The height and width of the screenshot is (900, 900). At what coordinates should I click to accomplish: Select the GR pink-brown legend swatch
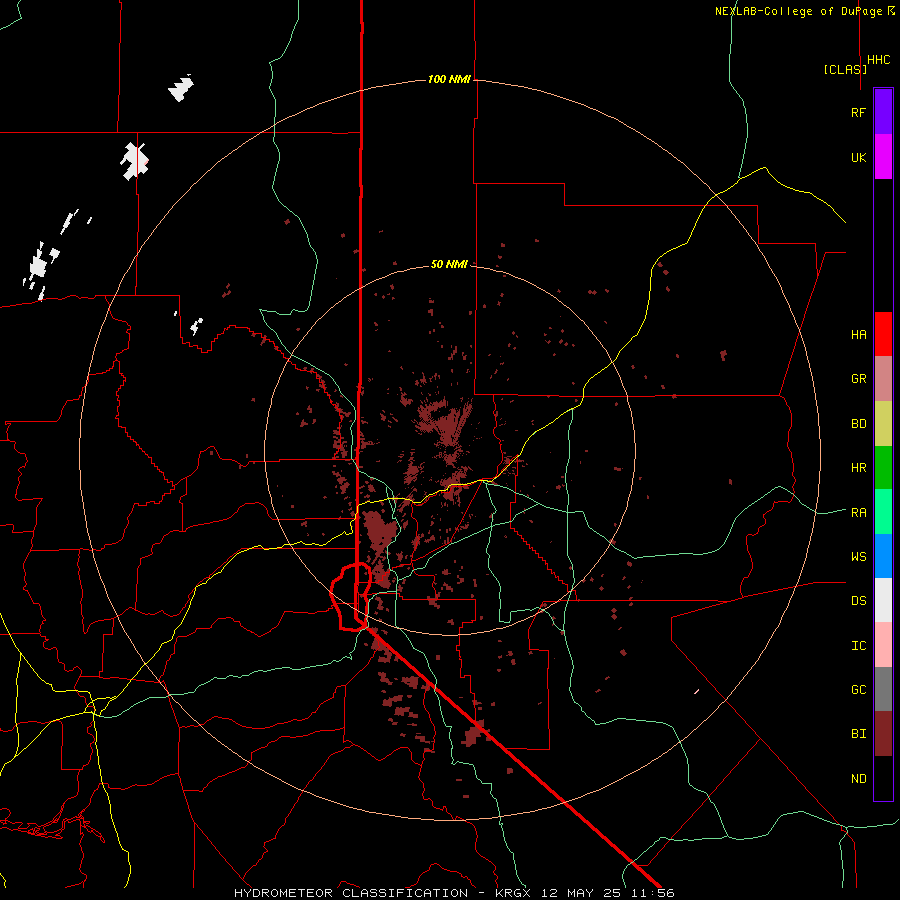click(883, 378)
